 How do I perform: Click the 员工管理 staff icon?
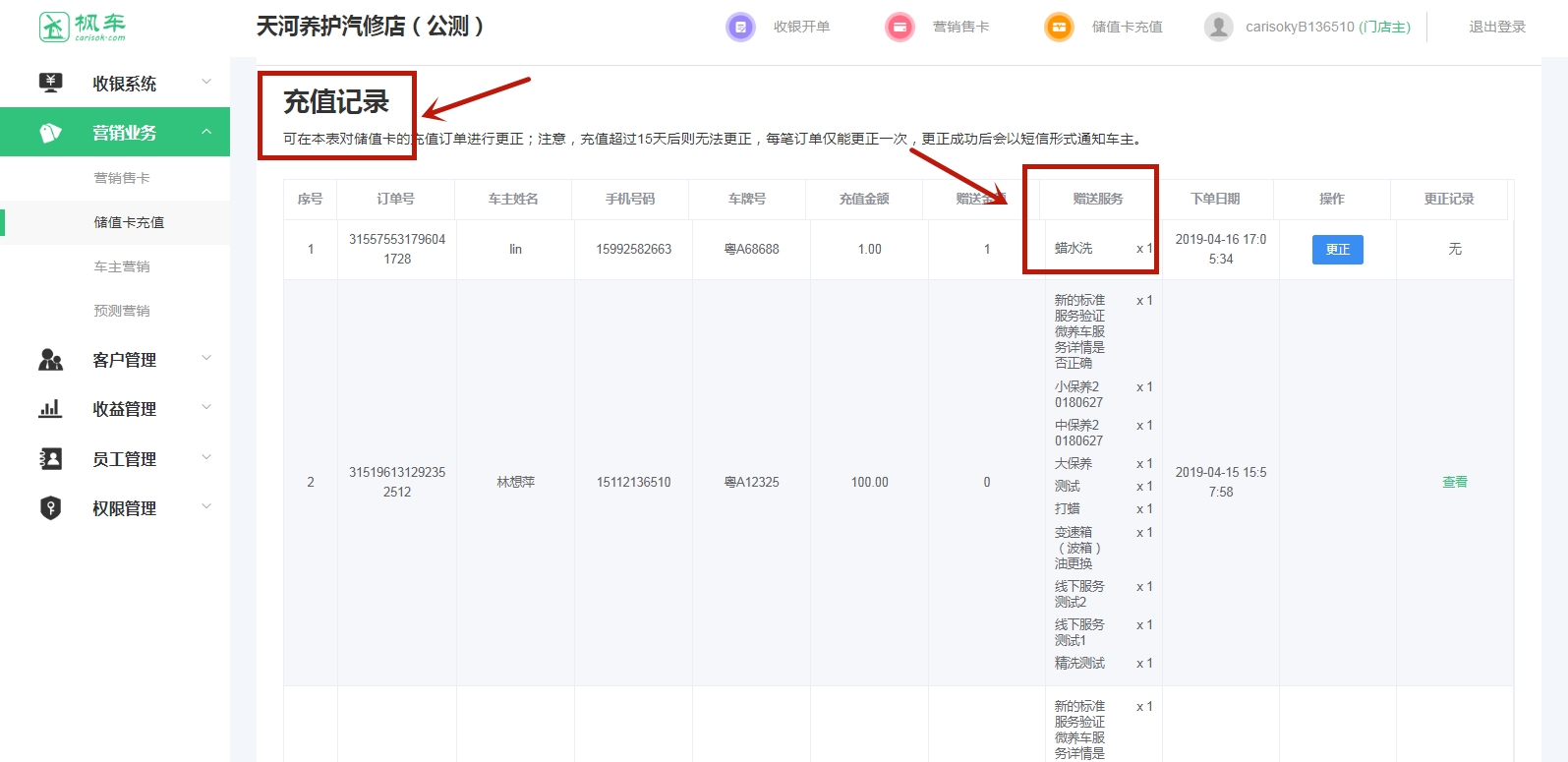click(x=50, y=459)
